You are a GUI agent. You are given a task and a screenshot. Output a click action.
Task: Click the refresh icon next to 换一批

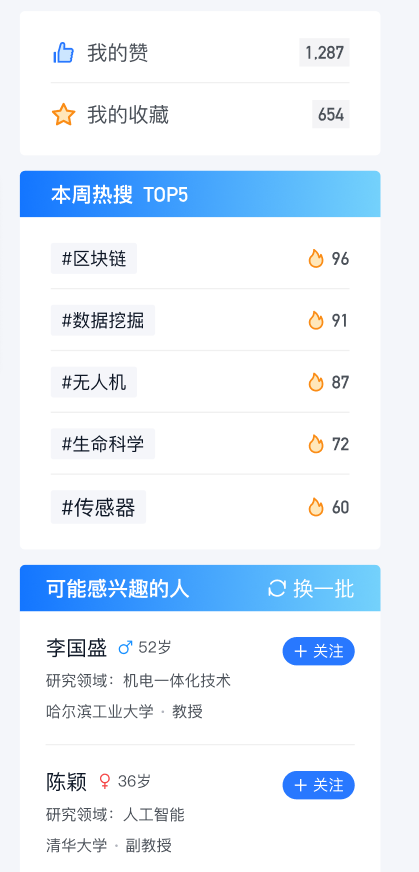pyautogui.click(x=277, y=588)
